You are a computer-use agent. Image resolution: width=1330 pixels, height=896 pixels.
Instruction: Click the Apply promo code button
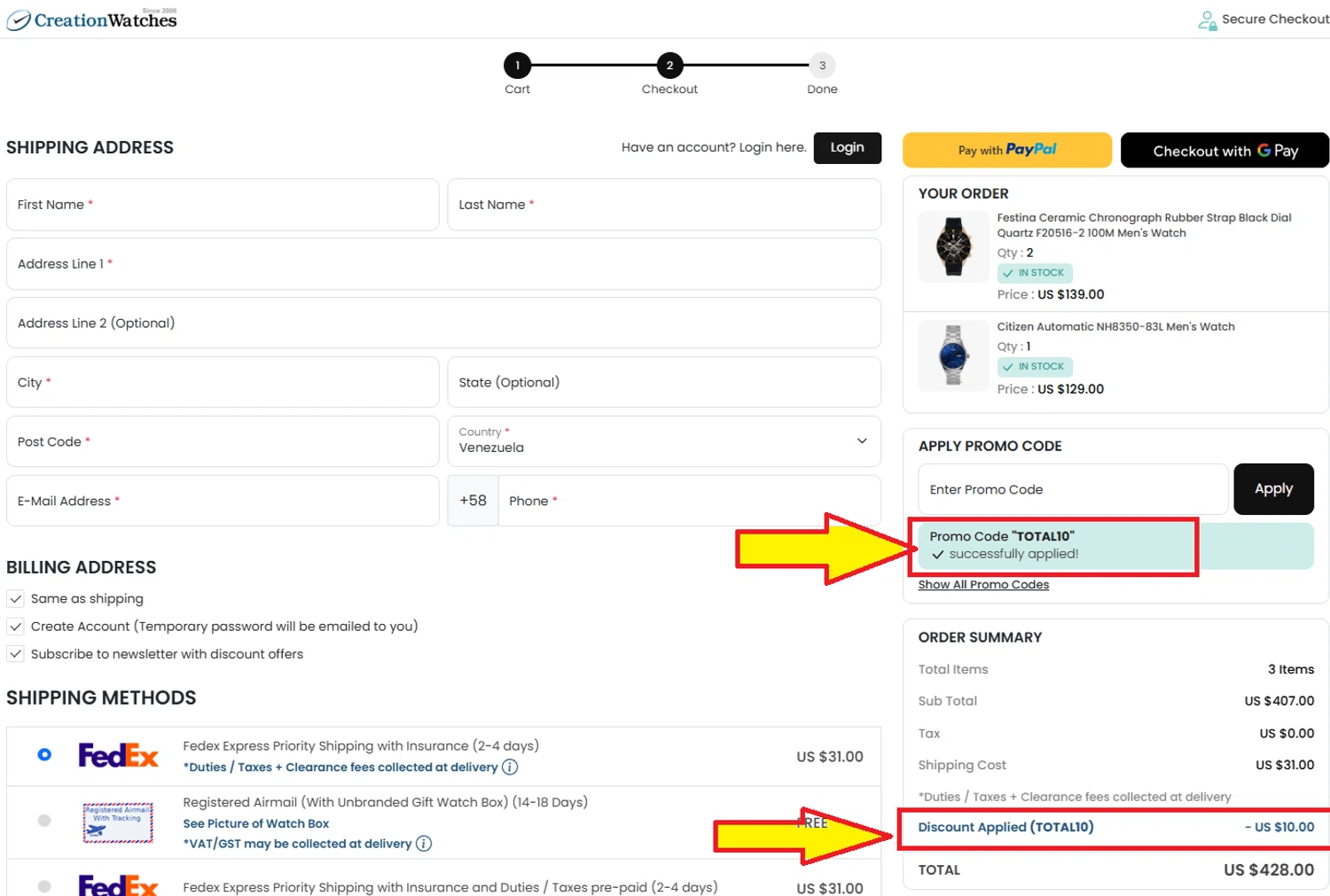tap(1273, 489)
